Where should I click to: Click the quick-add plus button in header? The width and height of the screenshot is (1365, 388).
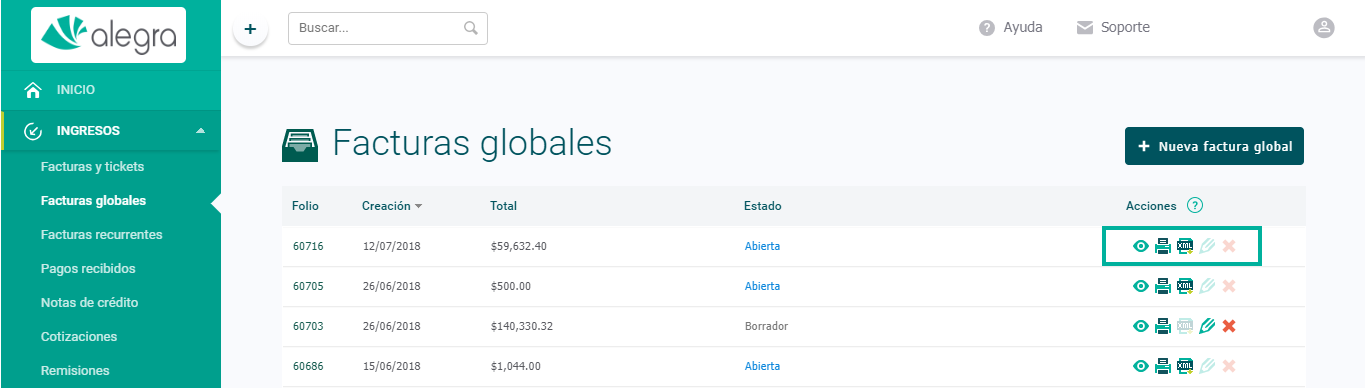click(x=250, y=29)
